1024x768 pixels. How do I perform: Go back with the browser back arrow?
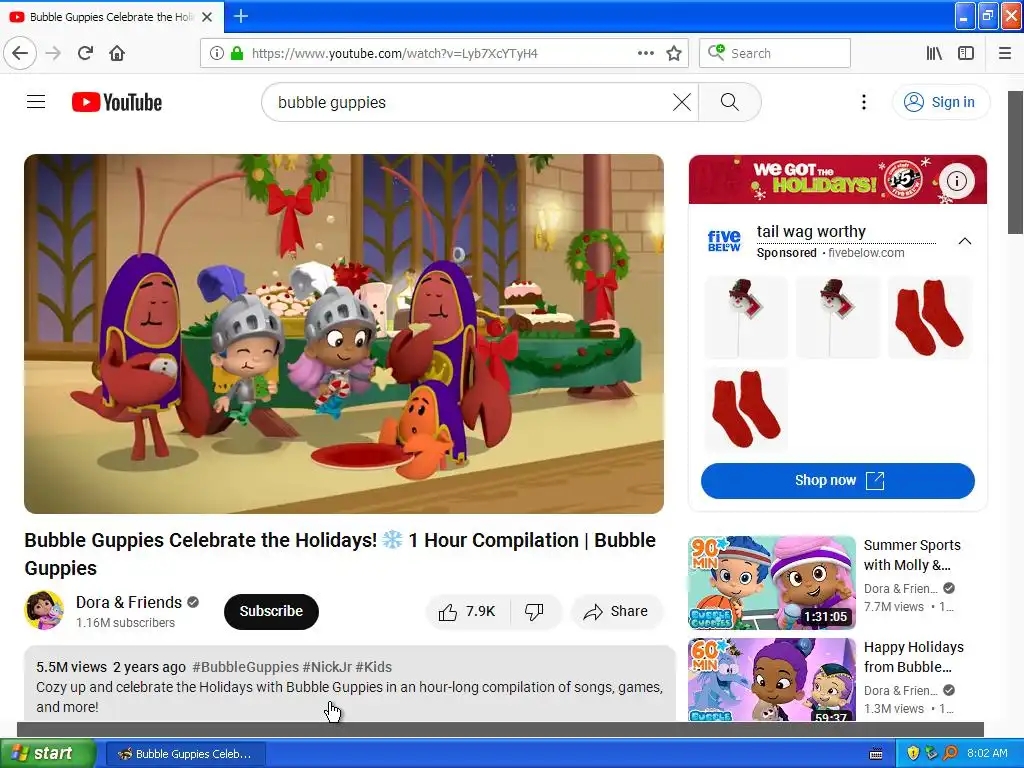pyautogui.click(x=20, y=53)
